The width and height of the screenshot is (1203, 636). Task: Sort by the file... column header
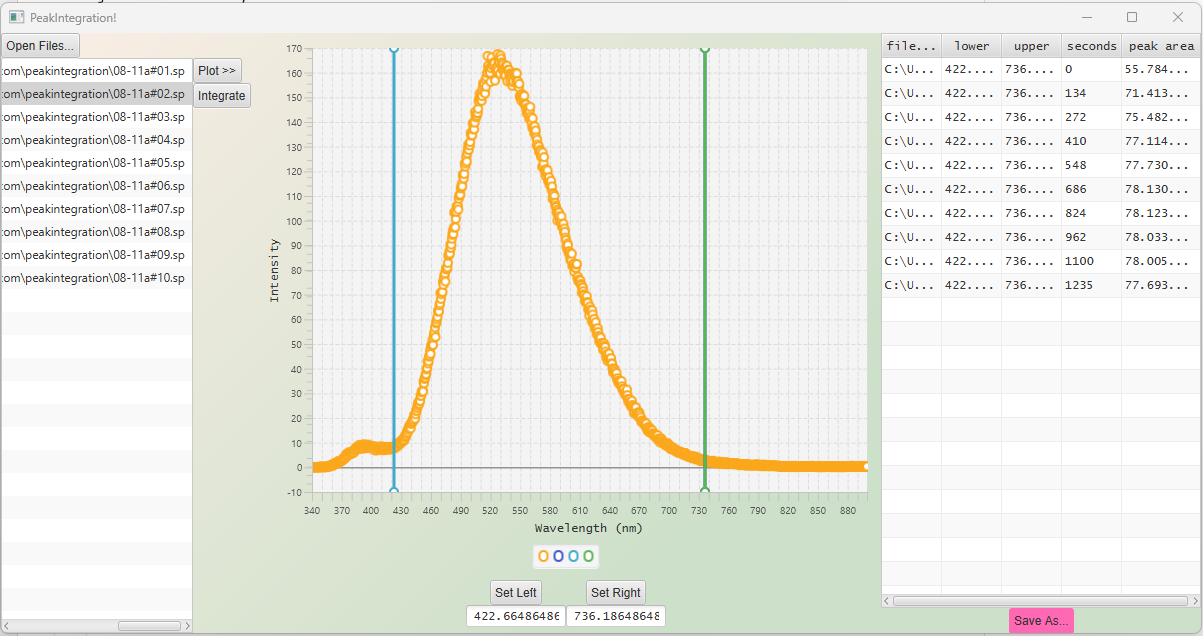(911, 46)
